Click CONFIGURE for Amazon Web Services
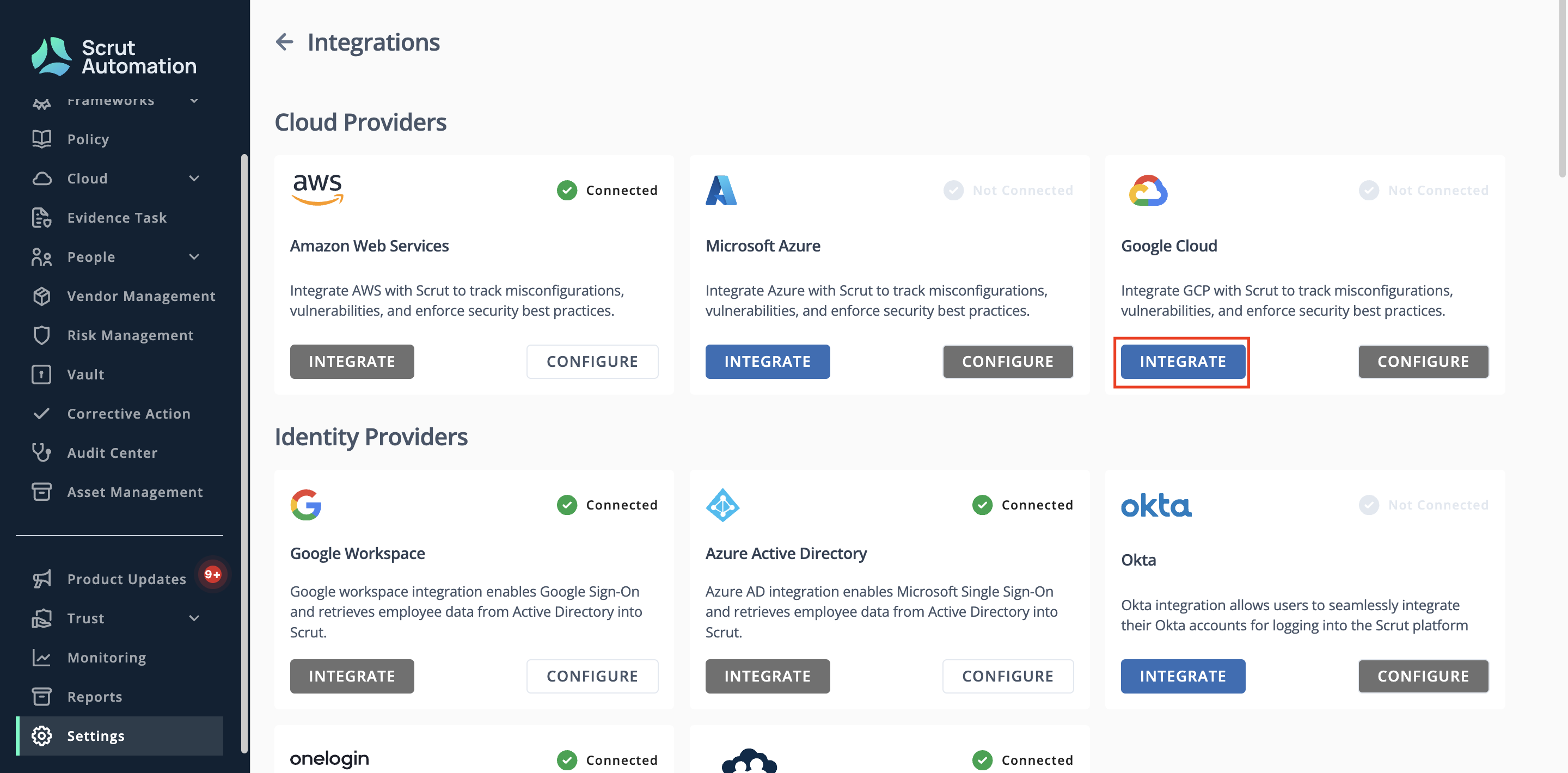1568x773 pixels. coord(592,361)
